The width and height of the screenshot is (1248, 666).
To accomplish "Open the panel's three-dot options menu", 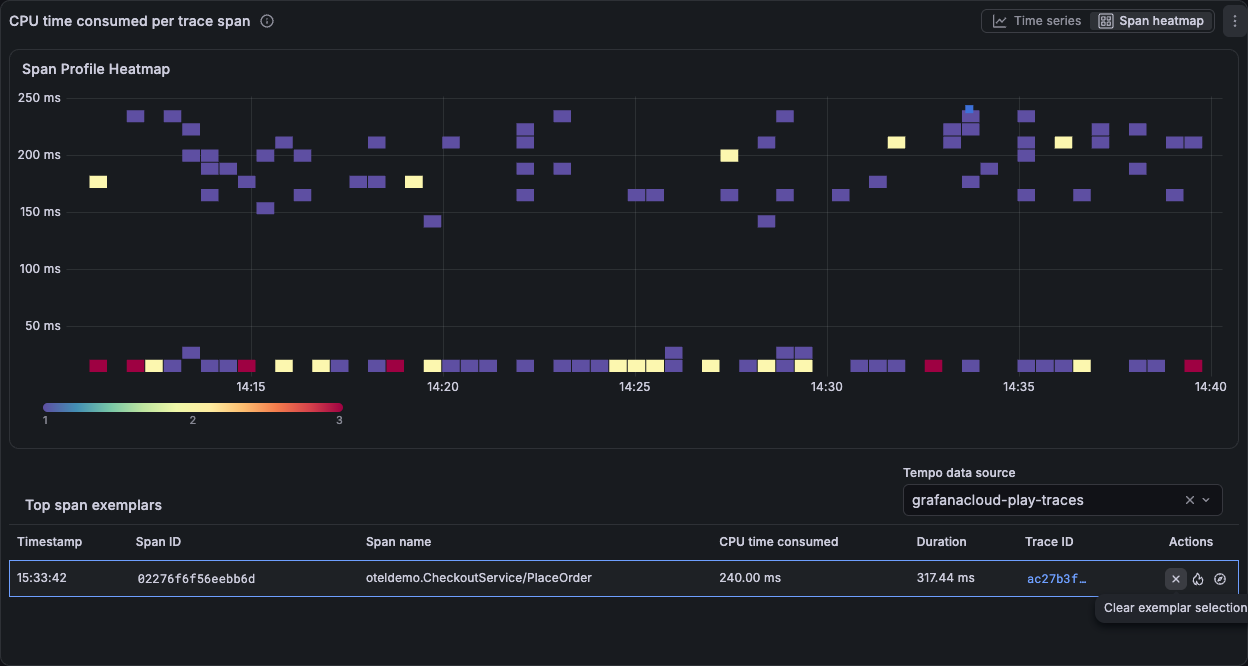I will 1234,21.
